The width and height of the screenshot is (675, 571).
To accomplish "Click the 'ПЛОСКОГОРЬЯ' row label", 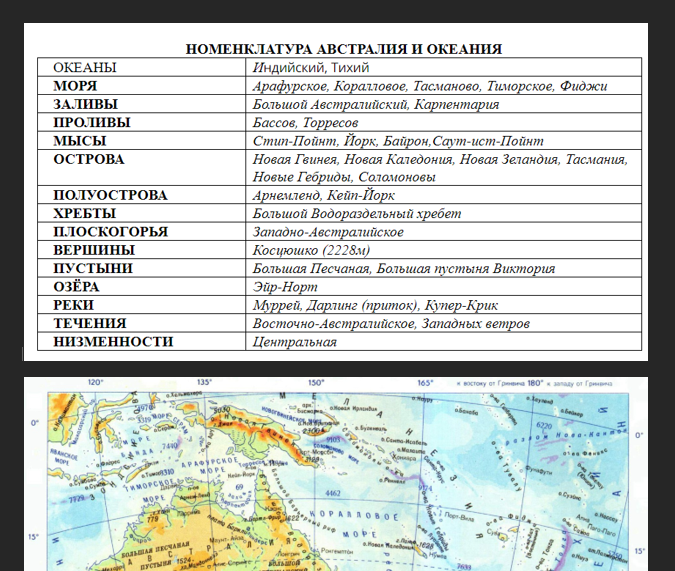I will (x=110, y=232).
